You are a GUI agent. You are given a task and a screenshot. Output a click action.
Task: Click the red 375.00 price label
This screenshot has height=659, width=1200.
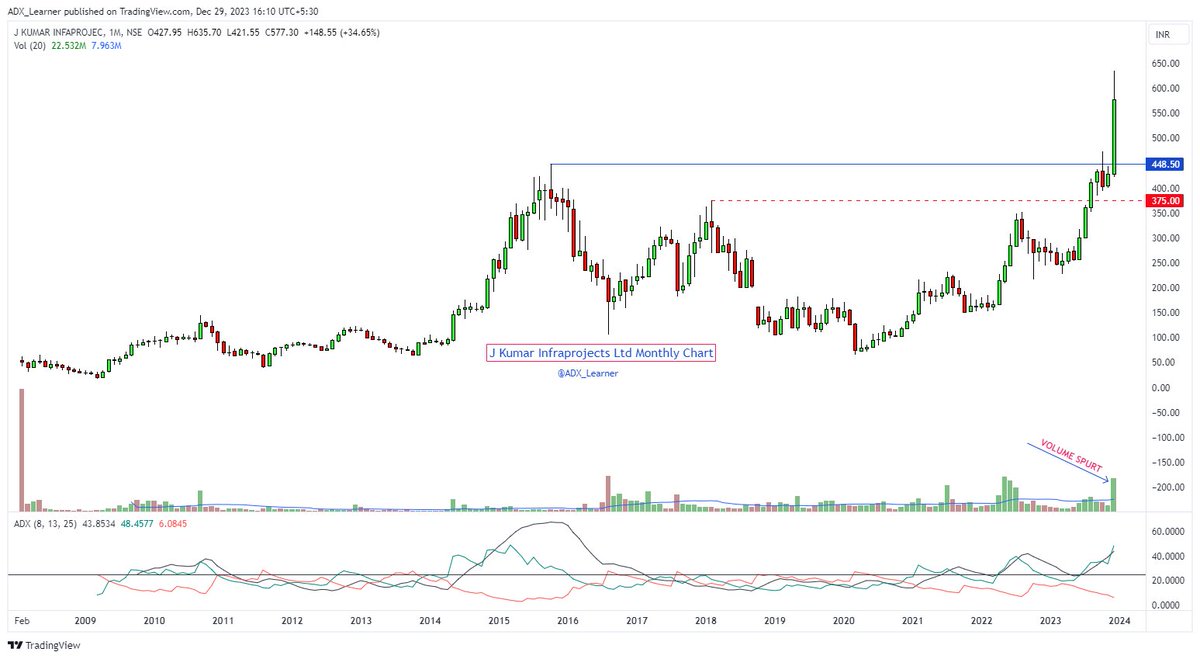tap(1166, 200)
